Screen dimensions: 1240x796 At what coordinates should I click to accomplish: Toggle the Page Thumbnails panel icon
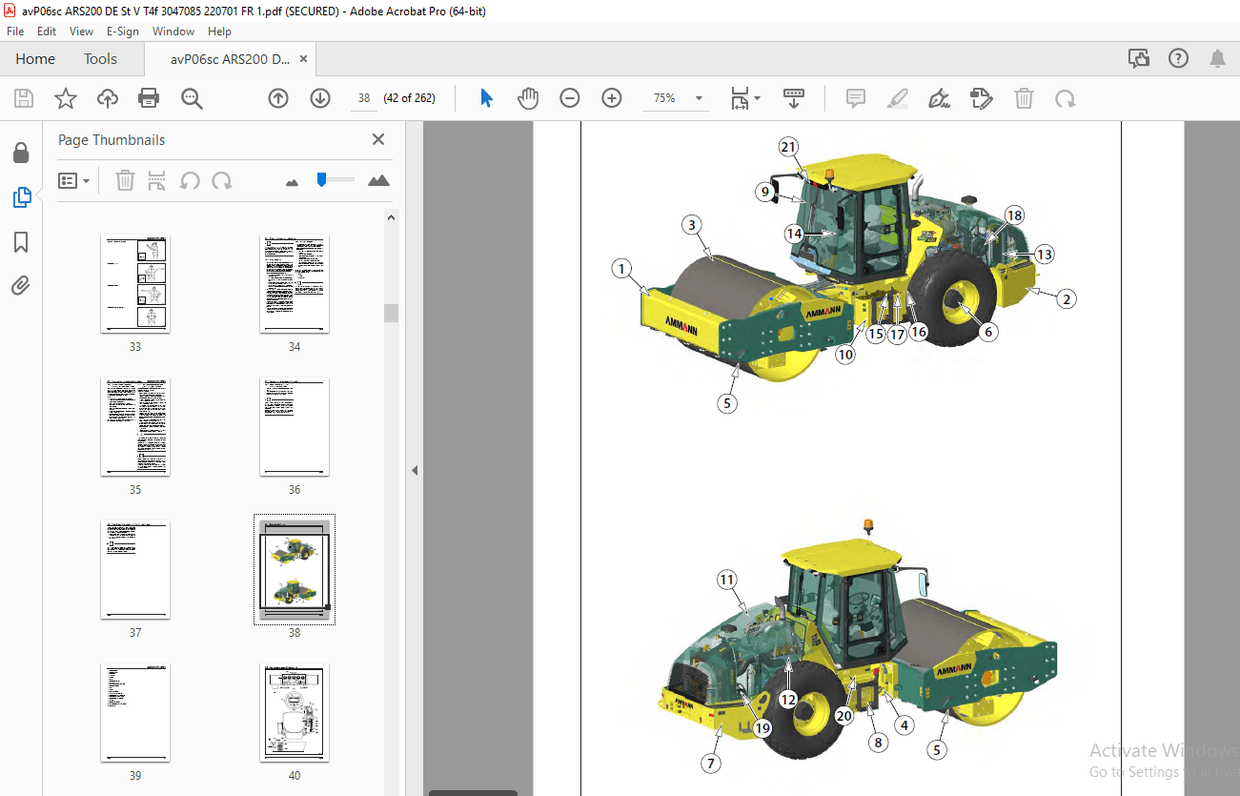[x=21, y=197]
